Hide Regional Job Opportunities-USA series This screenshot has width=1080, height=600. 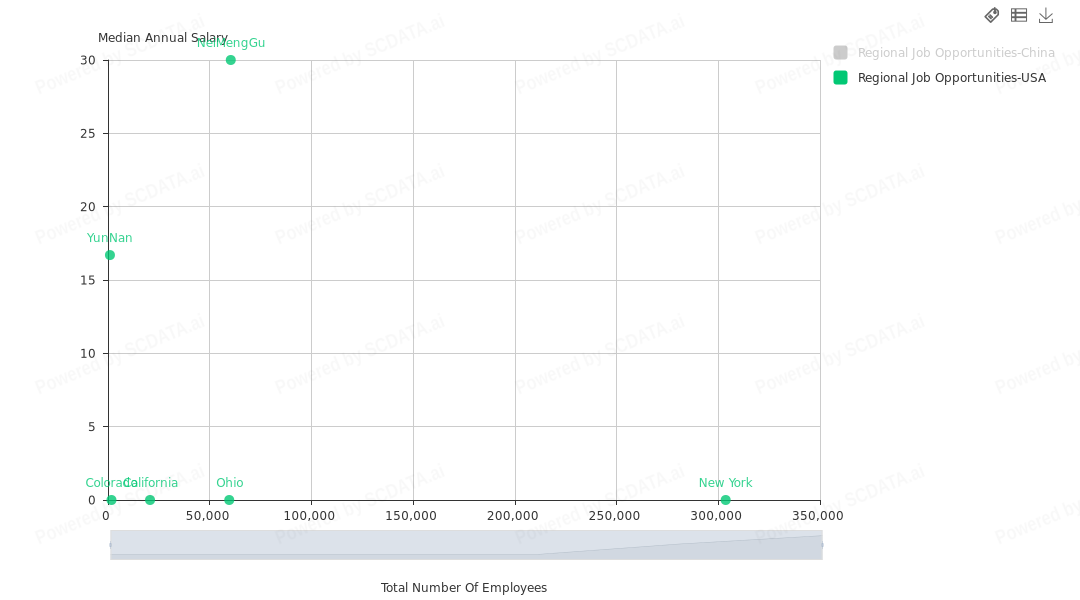pos(951,78)
